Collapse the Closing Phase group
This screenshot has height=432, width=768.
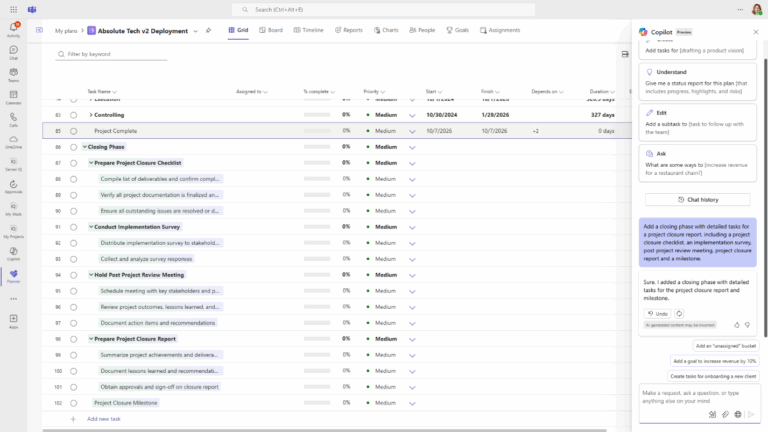[85, 147]
